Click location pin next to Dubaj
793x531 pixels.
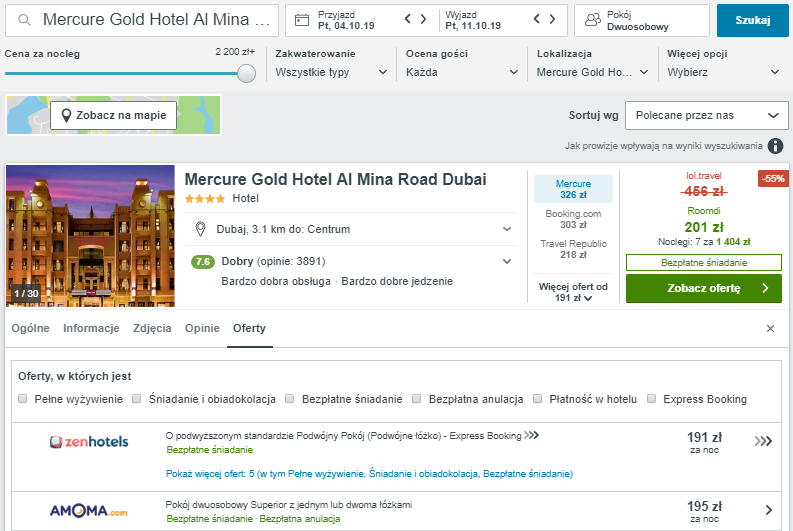[x=200, y=229]
